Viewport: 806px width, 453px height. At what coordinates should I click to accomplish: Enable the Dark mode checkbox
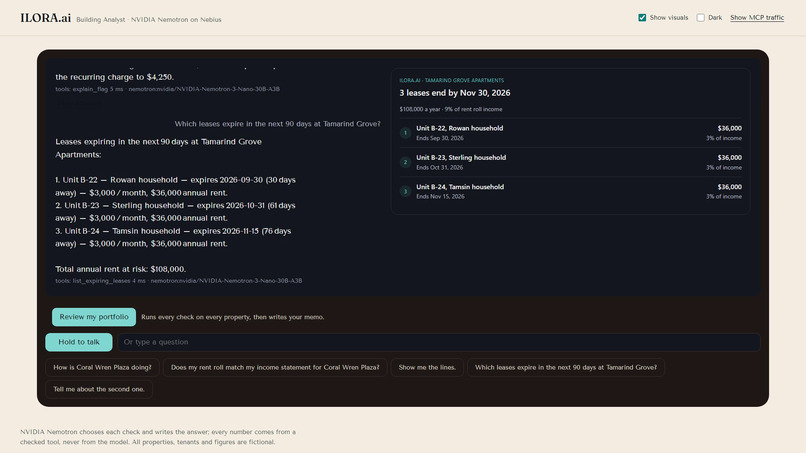701,17
